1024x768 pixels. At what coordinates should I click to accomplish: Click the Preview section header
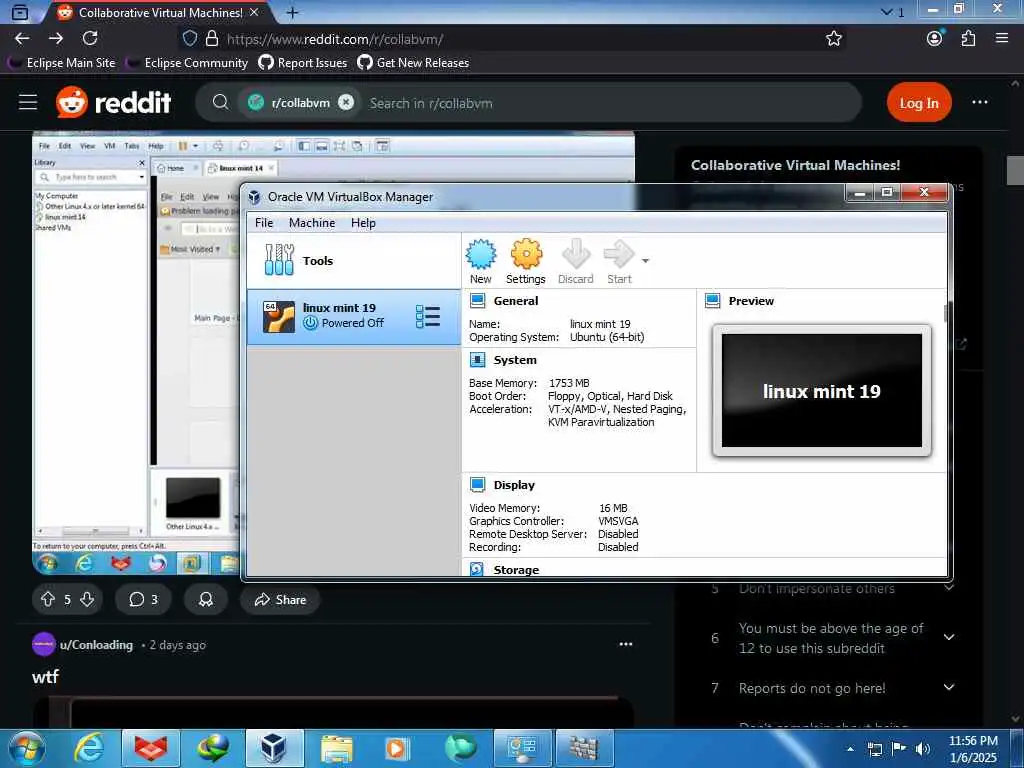[x=751, y=301]
